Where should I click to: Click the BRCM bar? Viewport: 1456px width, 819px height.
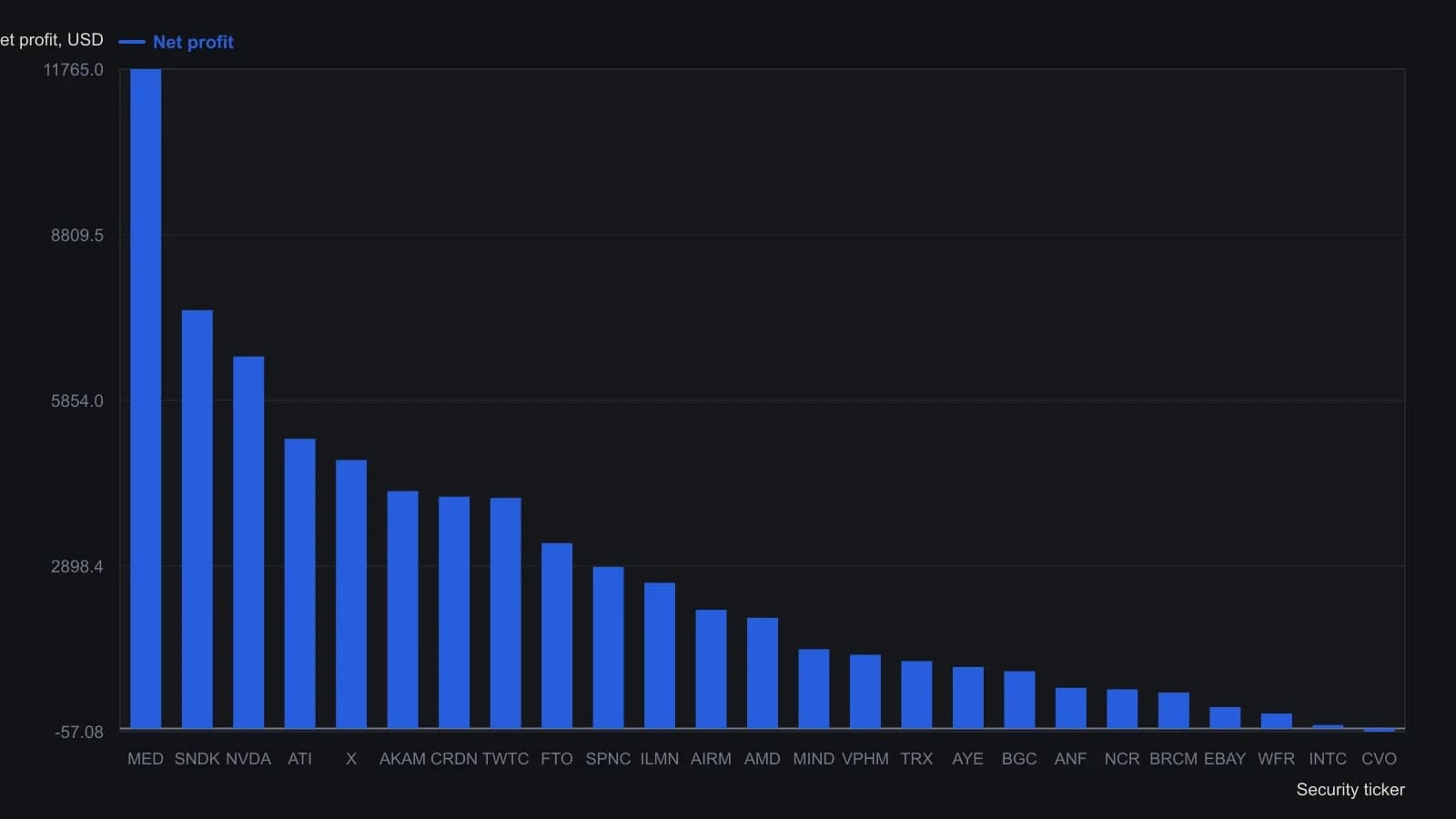click(x=1174, y=711)
